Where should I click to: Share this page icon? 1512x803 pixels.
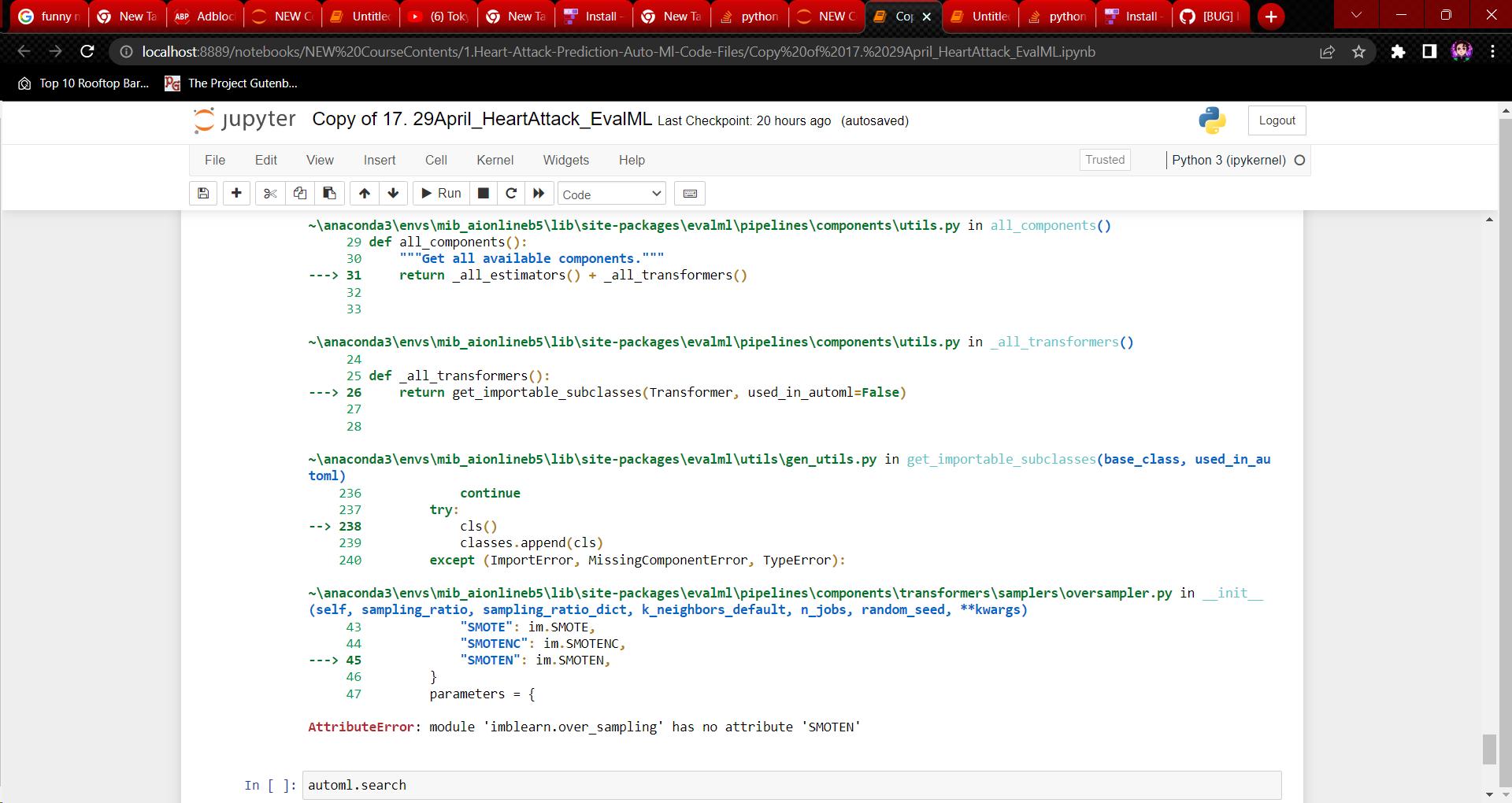(x=1327, y=52)
